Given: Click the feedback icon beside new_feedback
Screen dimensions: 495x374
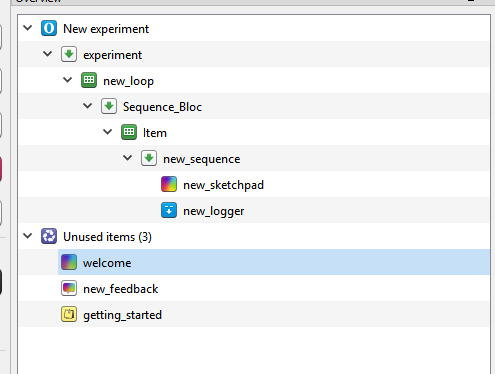Looking at the screenshot, I should tap(69, 288).
